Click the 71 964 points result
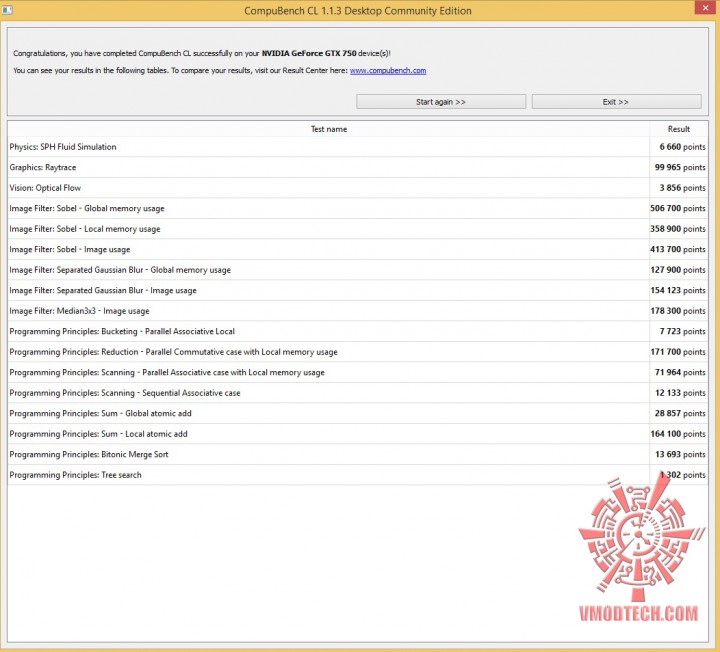The image size is (720, 652). [680, 372]
